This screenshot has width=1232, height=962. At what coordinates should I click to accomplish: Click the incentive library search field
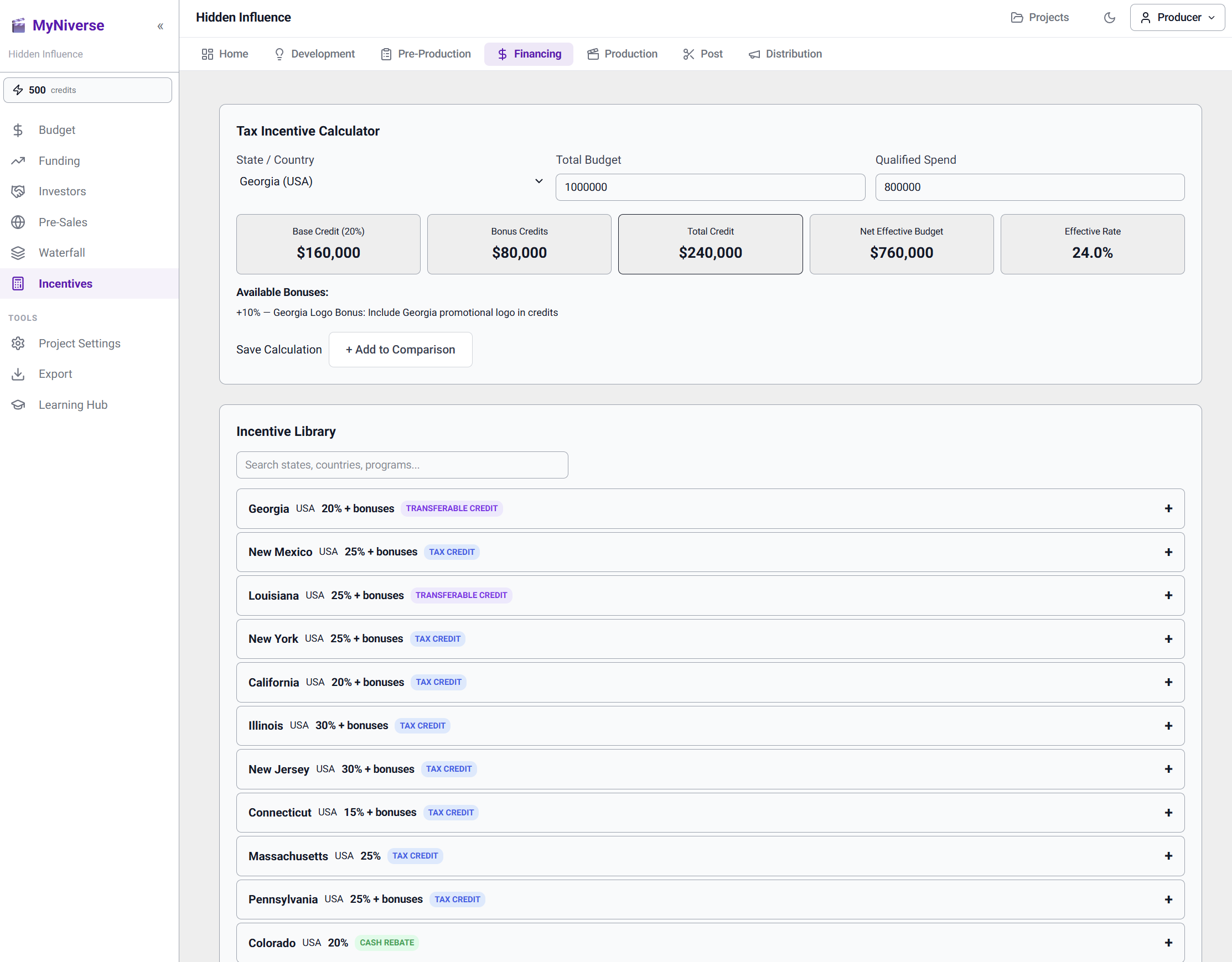tap(402, 465)
